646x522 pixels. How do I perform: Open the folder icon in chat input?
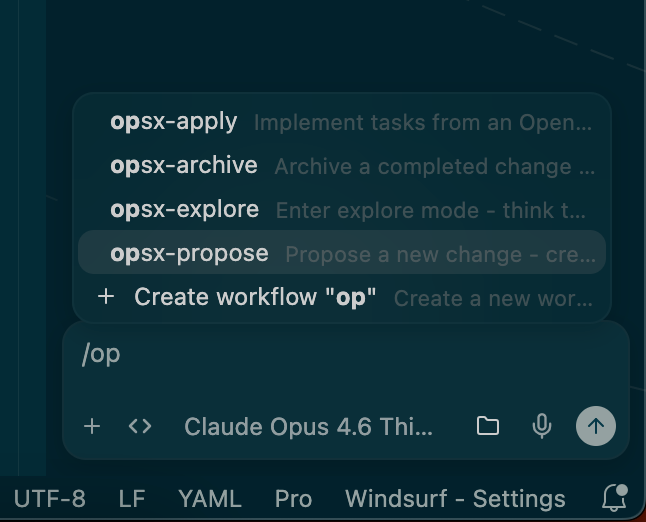coord(488,426)
